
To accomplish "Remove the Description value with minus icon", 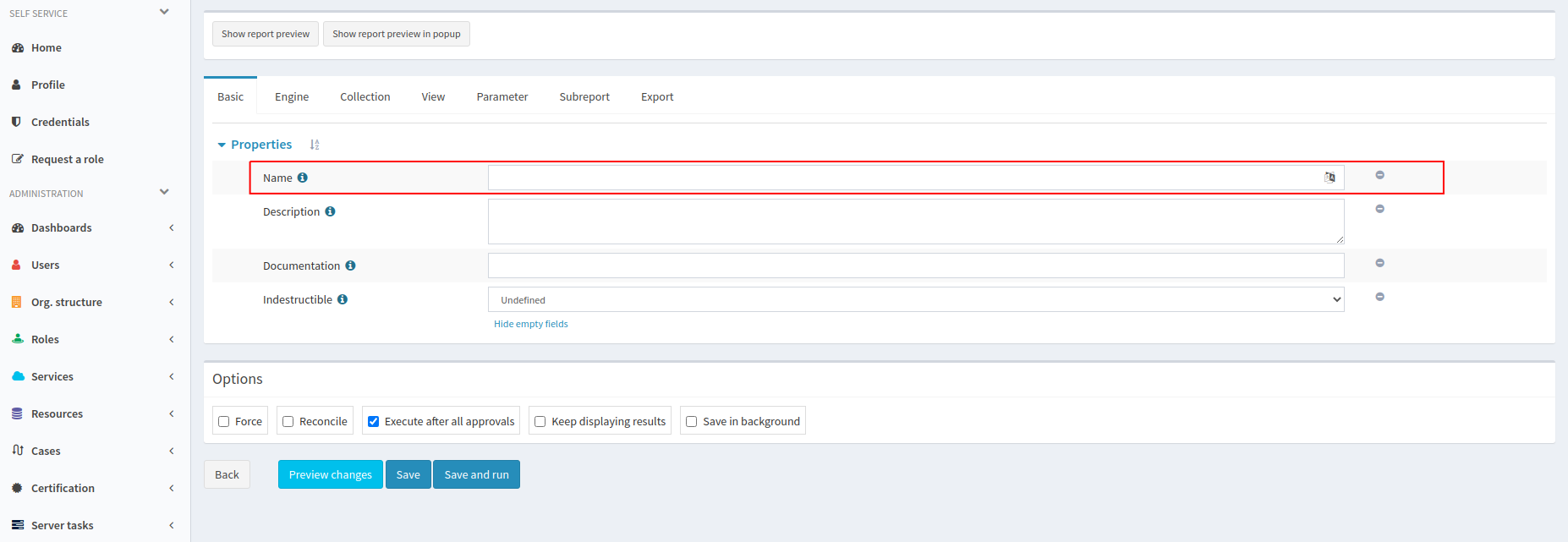I will tap(1379, 209).
